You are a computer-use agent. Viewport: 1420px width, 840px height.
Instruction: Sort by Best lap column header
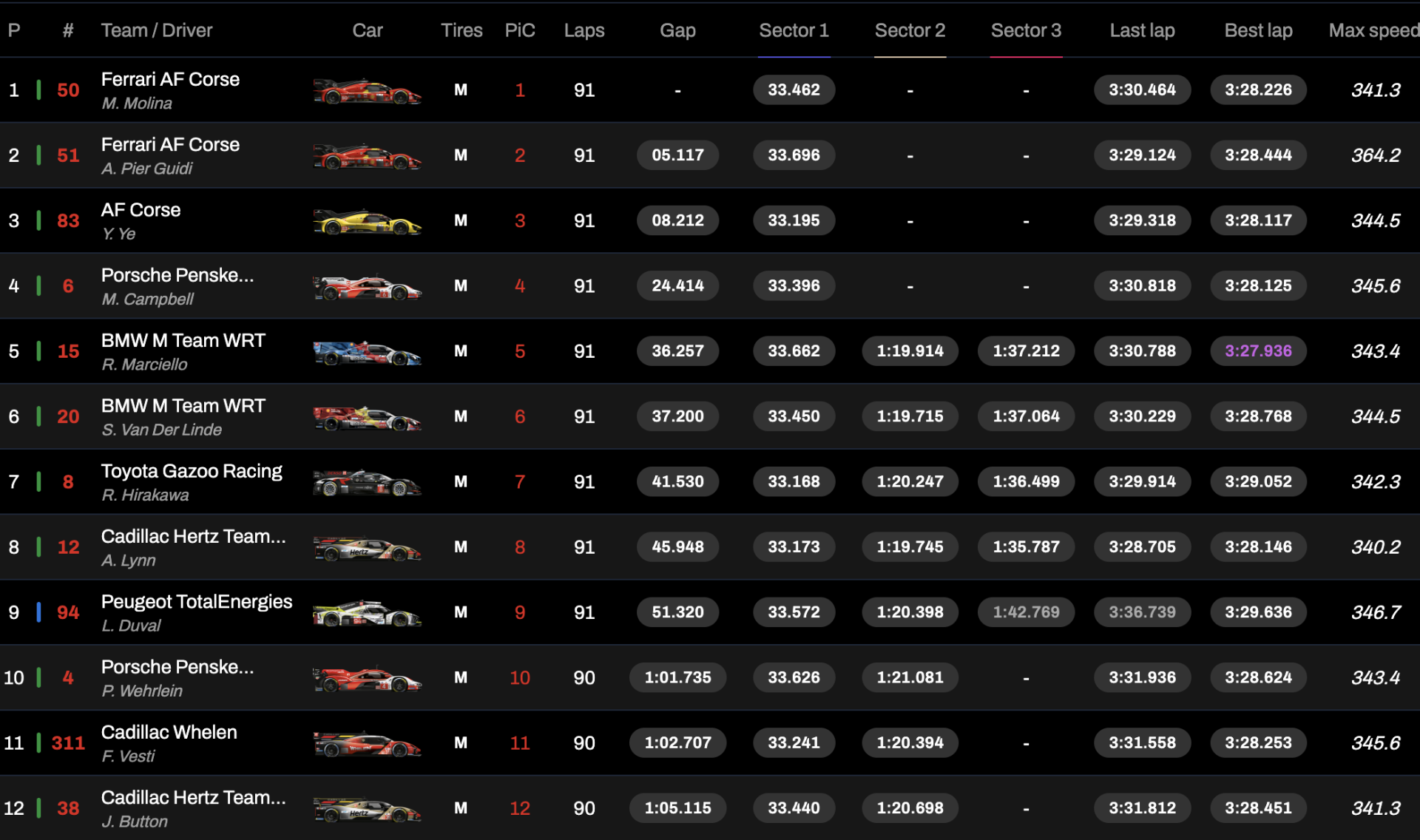coord(1258,31)
